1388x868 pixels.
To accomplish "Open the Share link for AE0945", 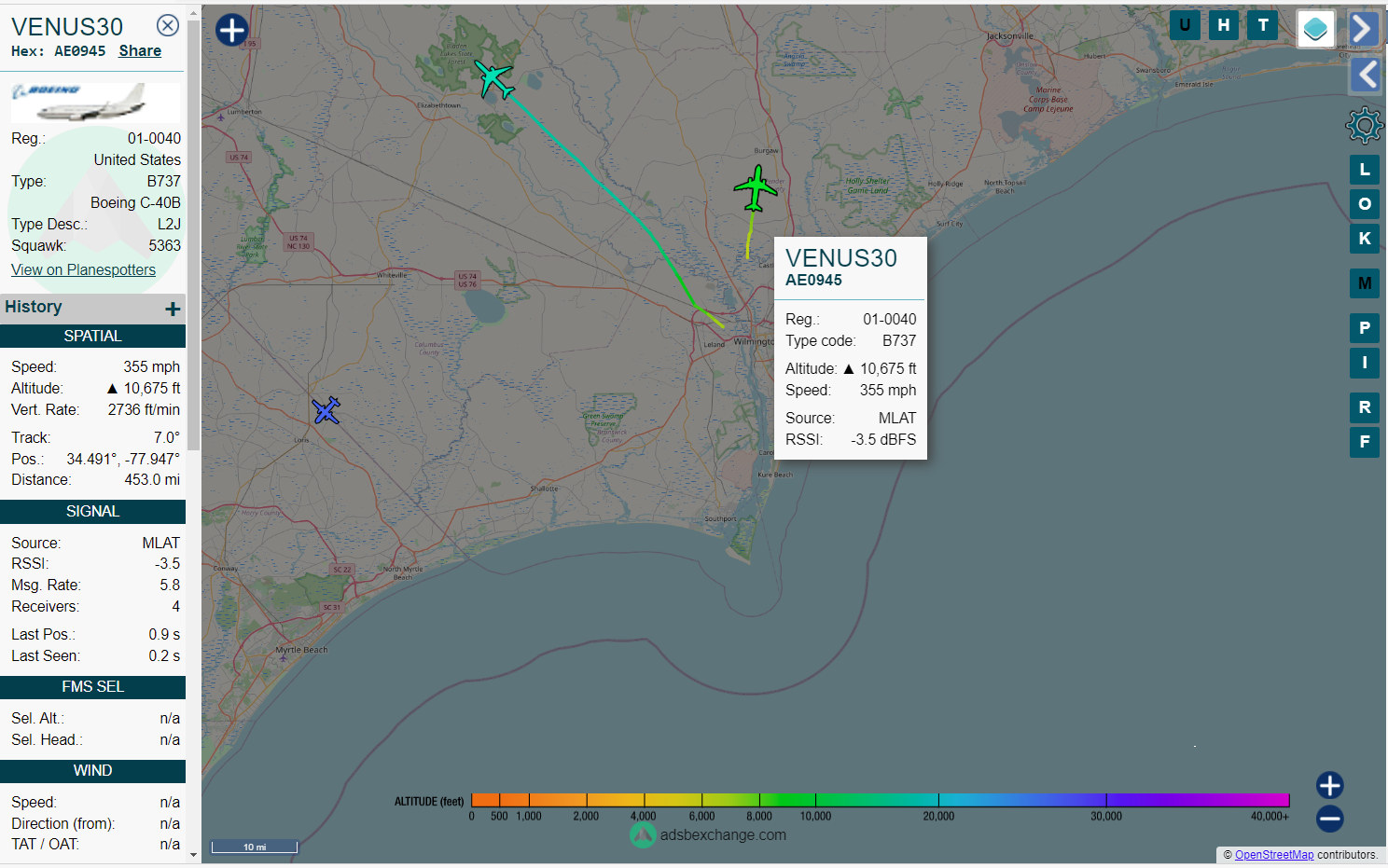I will click(x=140, y=51).
